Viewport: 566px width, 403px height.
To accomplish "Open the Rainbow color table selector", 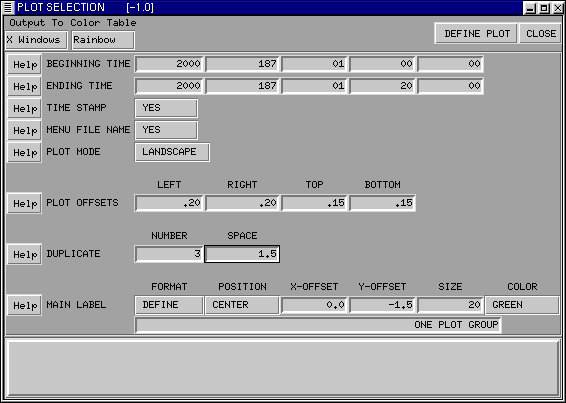I will pos(103,40).
